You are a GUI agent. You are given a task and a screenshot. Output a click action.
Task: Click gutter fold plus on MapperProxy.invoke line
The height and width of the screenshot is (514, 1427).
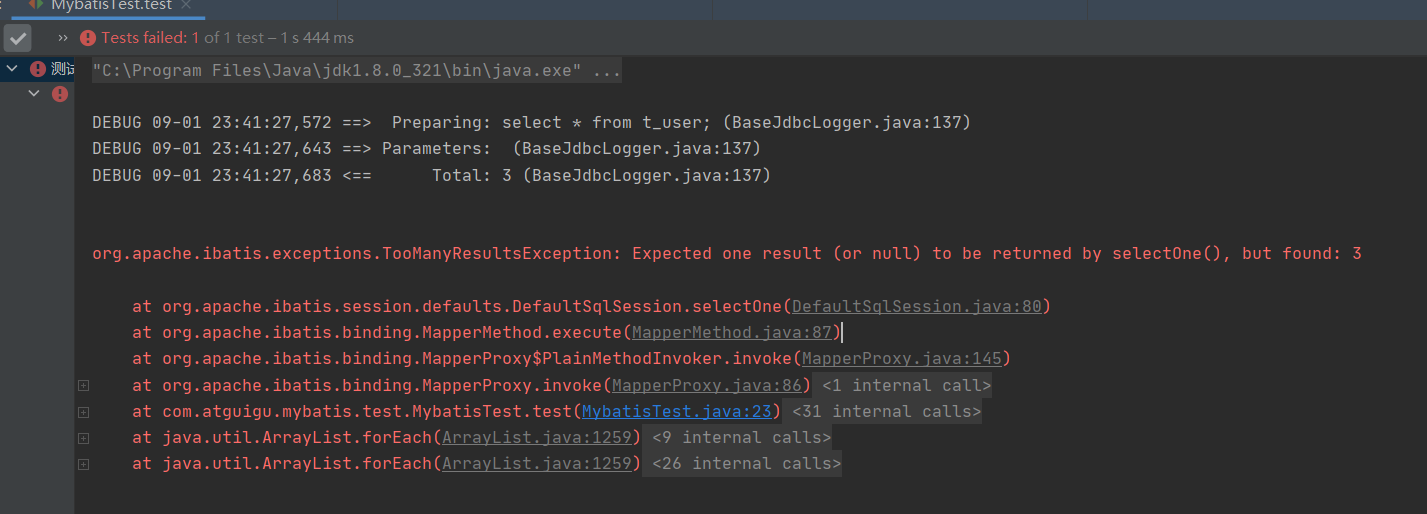(x=83, y=386)
